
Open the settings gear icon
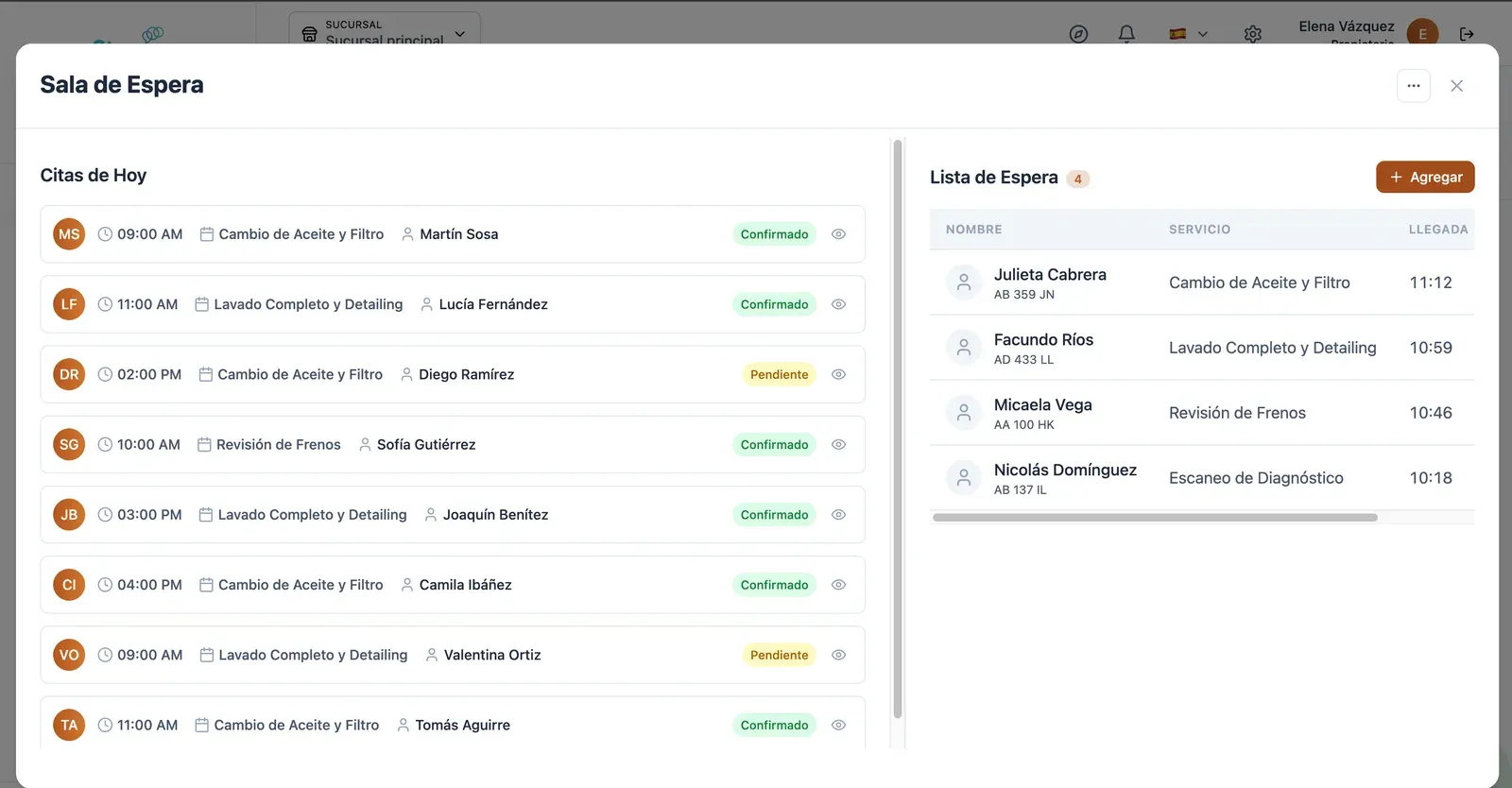point(1253,34)
